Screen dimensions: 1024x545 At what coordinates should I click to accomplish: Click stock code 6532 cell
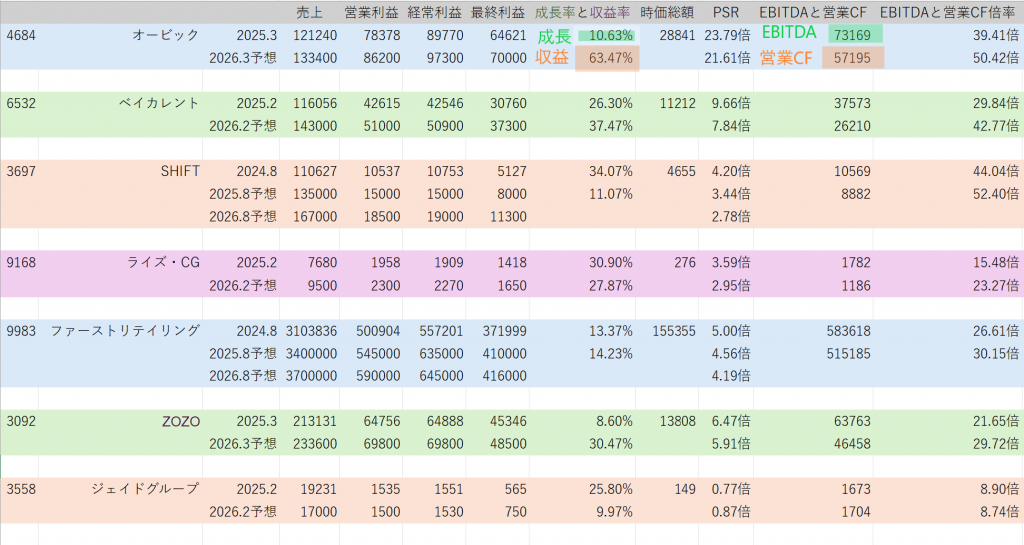click(21, 103)
